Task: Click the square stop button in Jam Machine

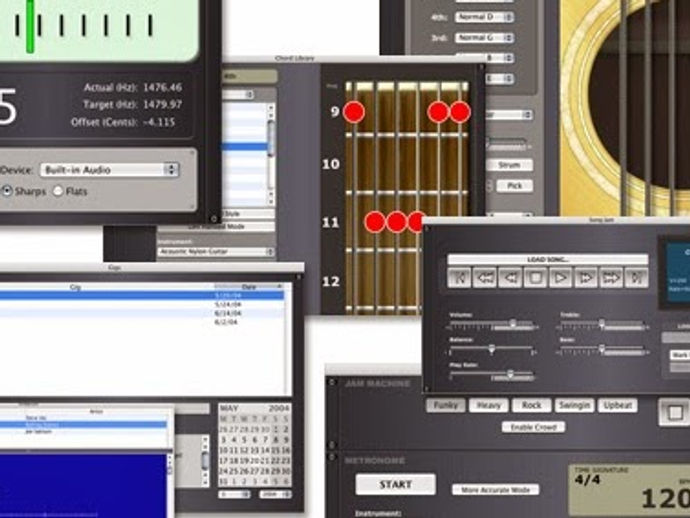Action: [675, 412]
